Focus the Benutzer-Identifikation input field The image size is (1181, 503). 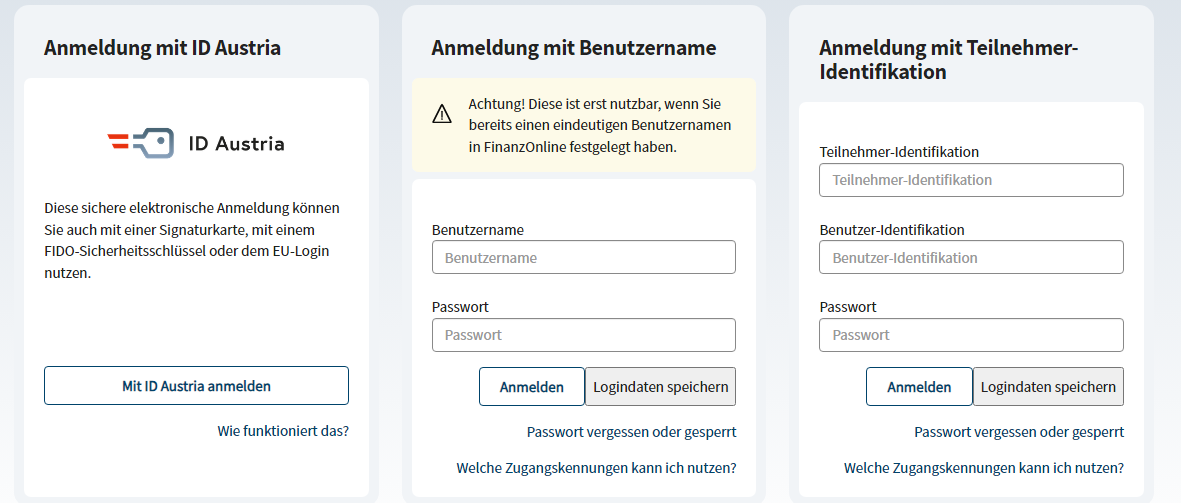(x=972, y=258)
